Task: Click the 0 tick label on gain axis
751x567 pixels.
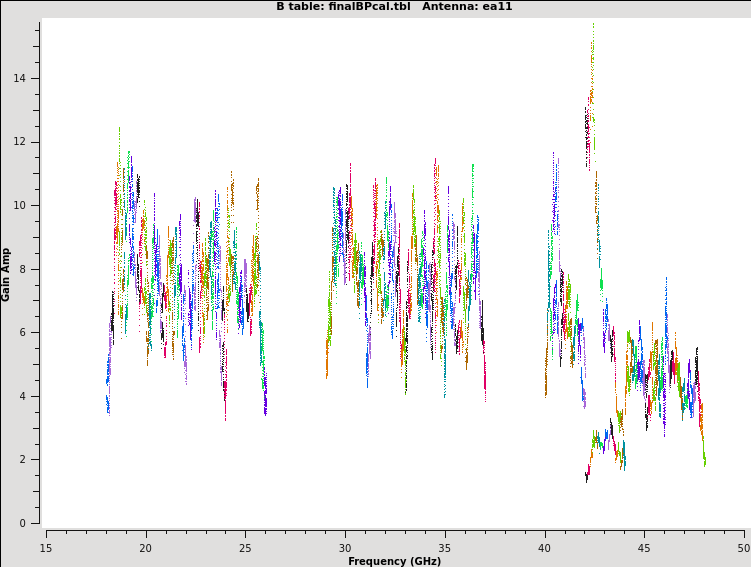Action: pos(23,523)
